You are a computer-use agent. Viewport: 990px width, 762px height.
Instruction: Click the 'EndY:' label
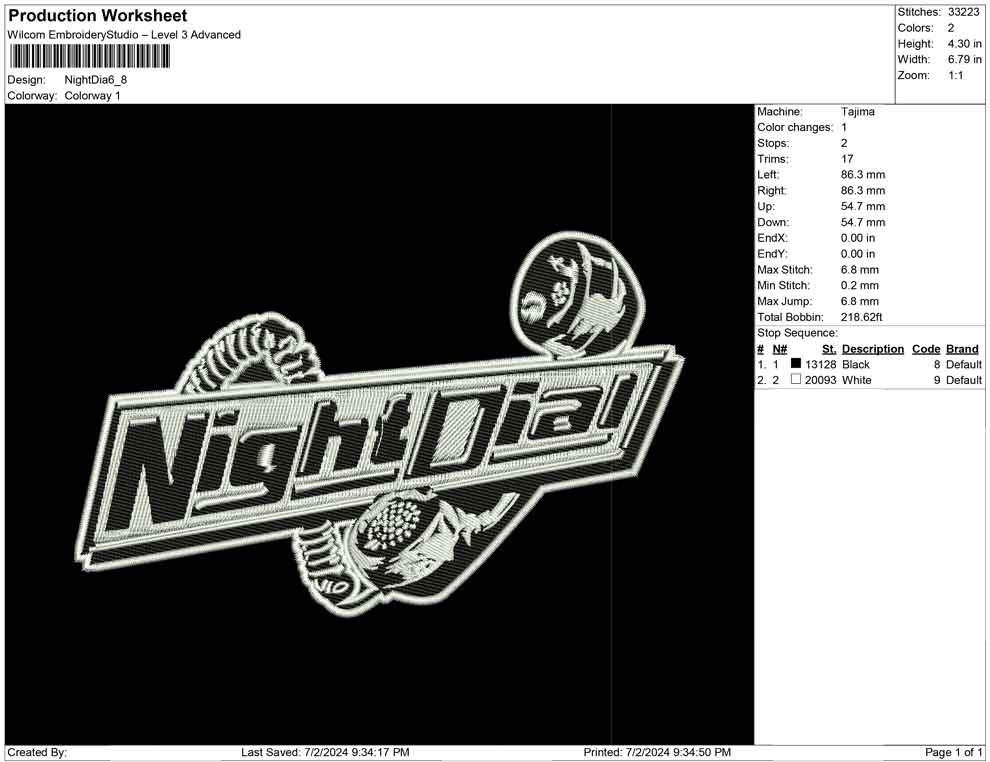[x=772, y=254]
